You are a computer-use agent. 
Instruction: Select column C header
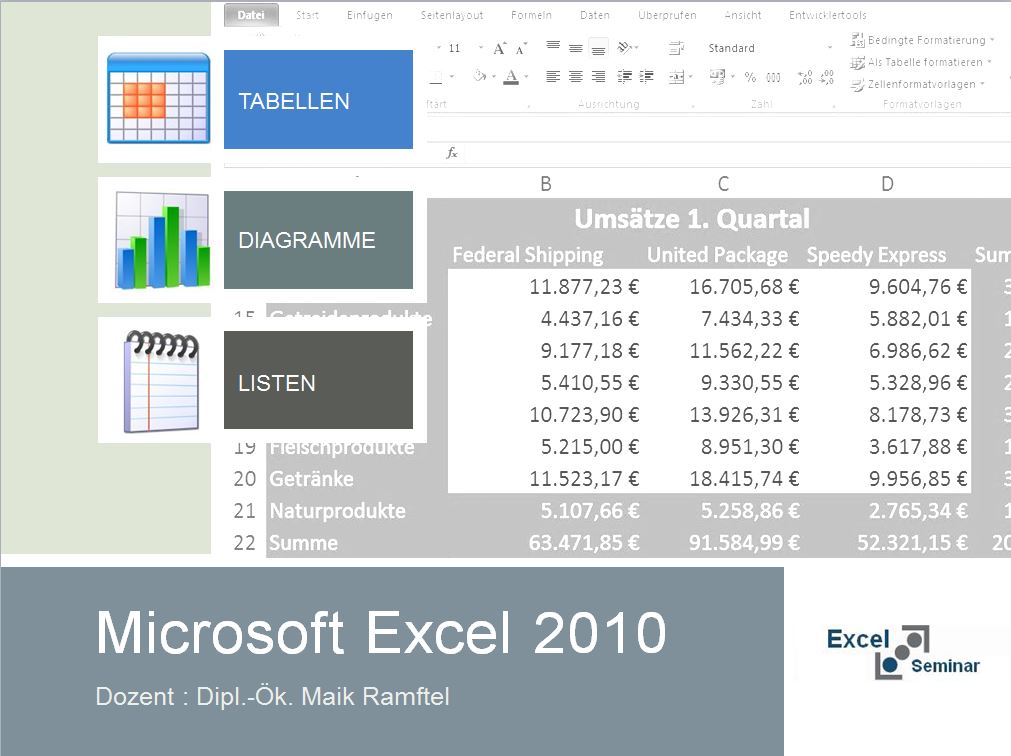coord(723,184)
